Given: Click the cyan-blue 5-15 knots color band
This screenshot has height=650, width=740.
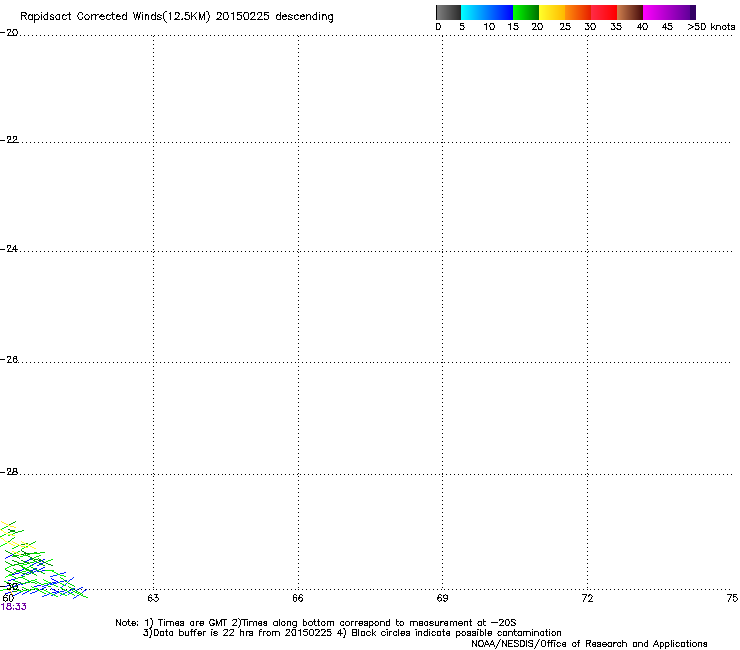Looking at the screenshot, I should coord(487,12).
